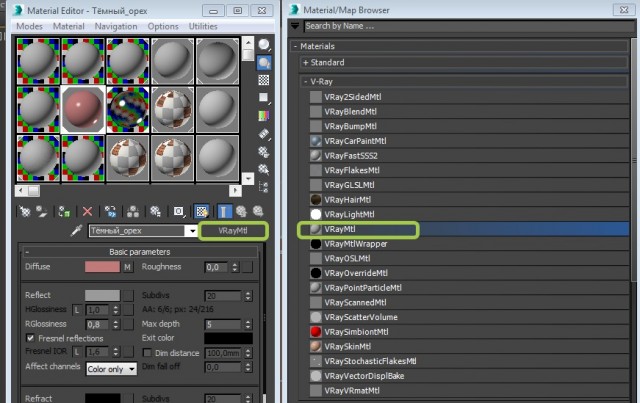Collapse the Basic parameters rollout
Image resolution: width=640 pixels, height=403 pixels.
coord(27,252)
